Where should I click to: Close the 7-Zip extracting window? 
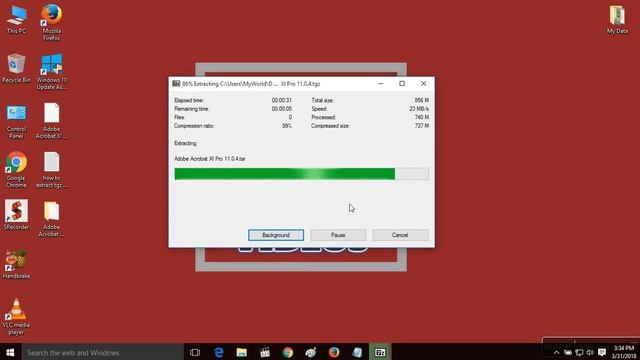pyautogui.click(x=424, y=84)
